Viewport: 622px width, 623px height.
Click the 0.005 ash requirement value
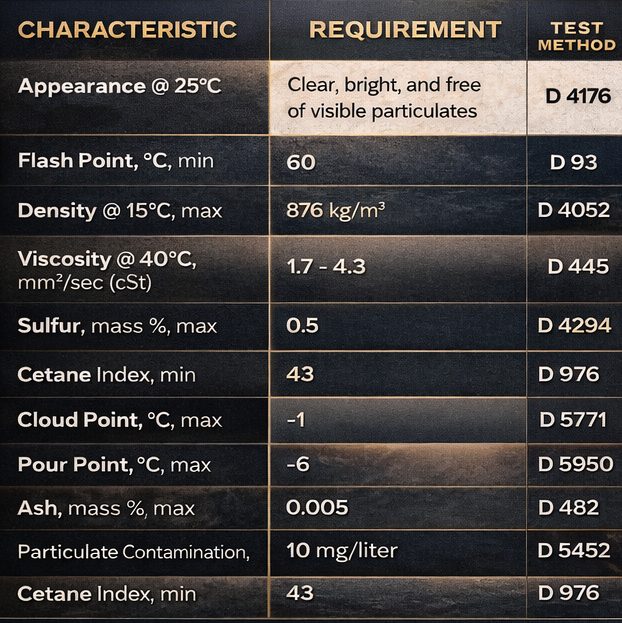[x=317, y=508]
